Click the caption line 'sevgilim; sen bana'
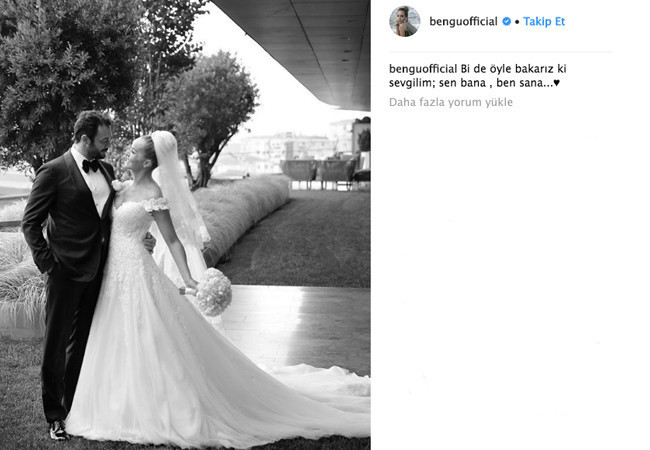Image resolution: width=650 pixels, height=450 pixels. coord(437,83)
